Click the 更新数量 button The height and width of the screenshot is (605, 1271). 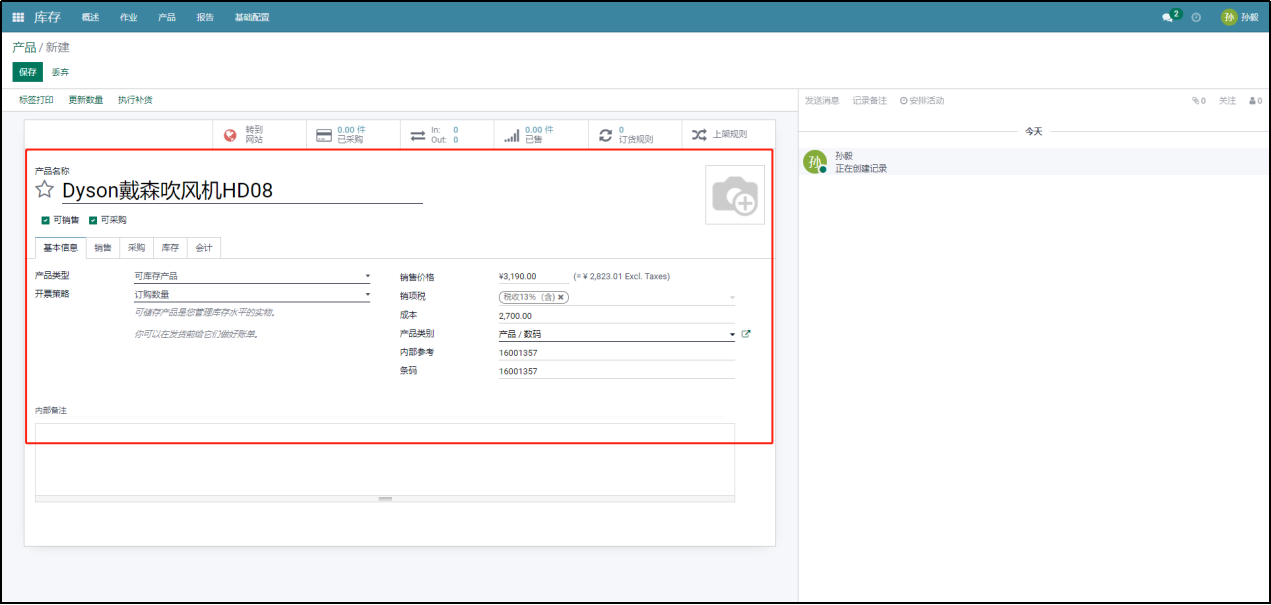pyautogui.click(x=86, y=100)
